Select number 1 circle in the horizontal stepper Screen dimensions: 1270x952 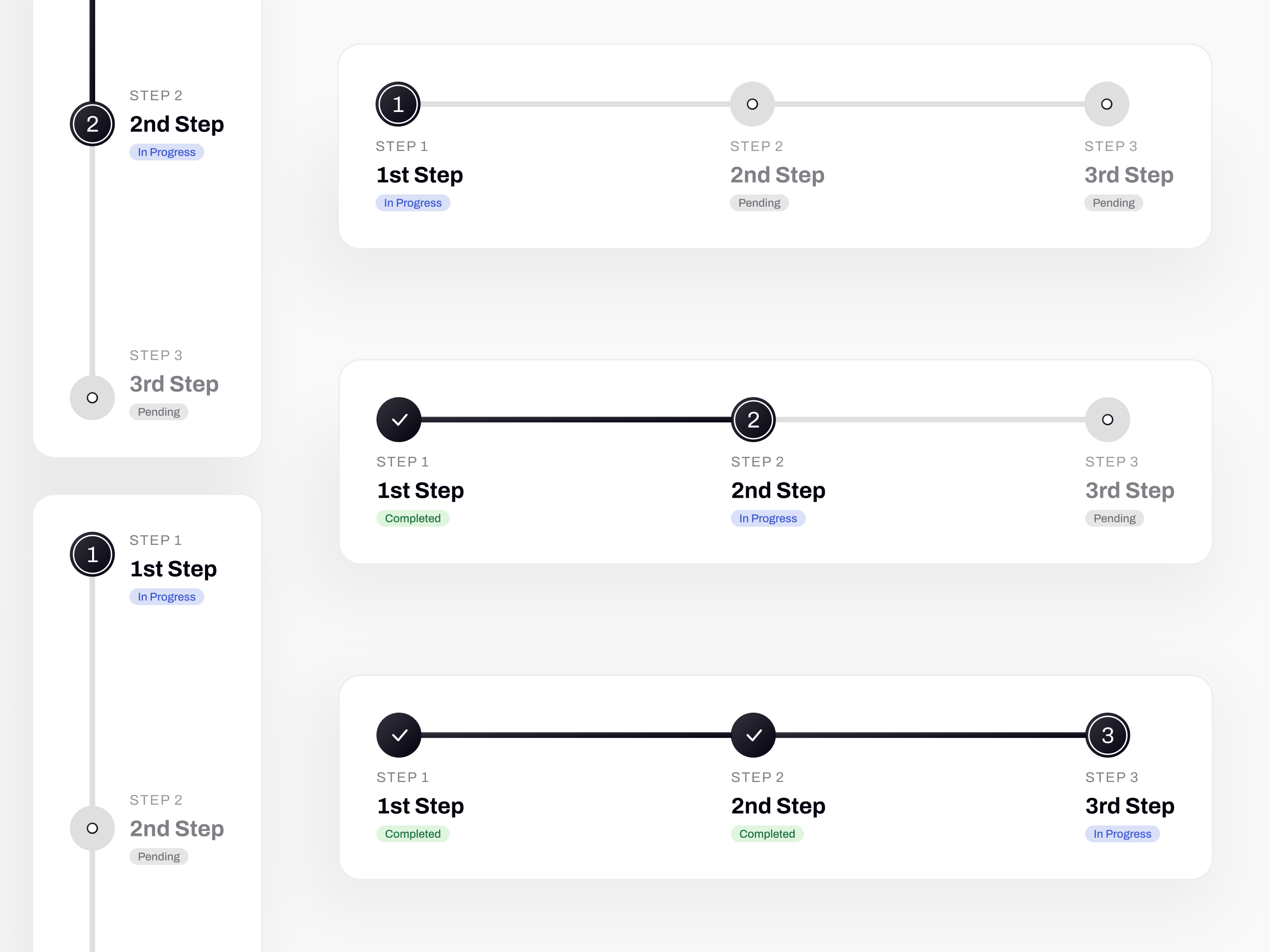click(398, 104)
